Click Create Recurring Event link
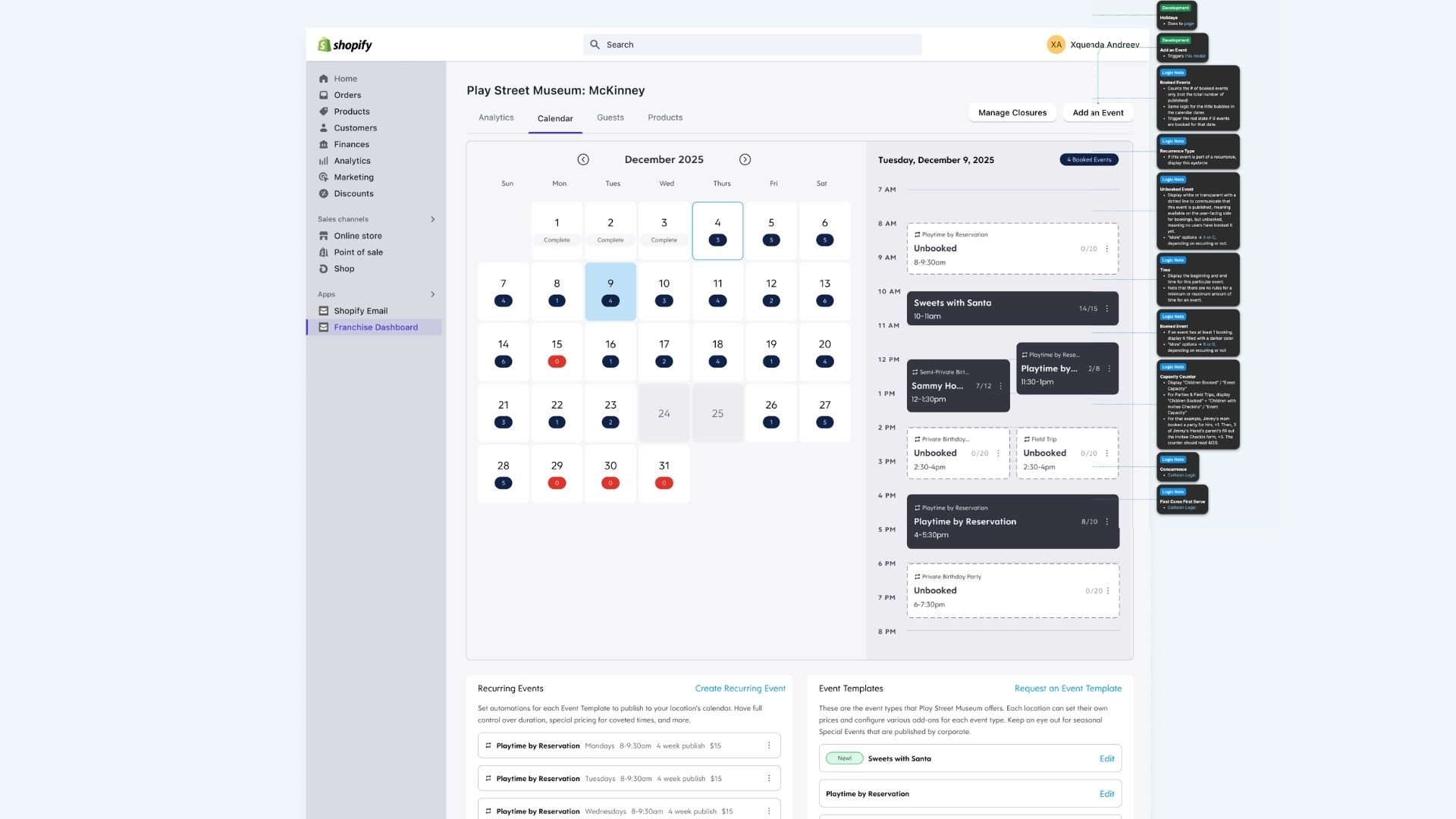Viewport: 1456px width, 819px height. coord(740,689)
